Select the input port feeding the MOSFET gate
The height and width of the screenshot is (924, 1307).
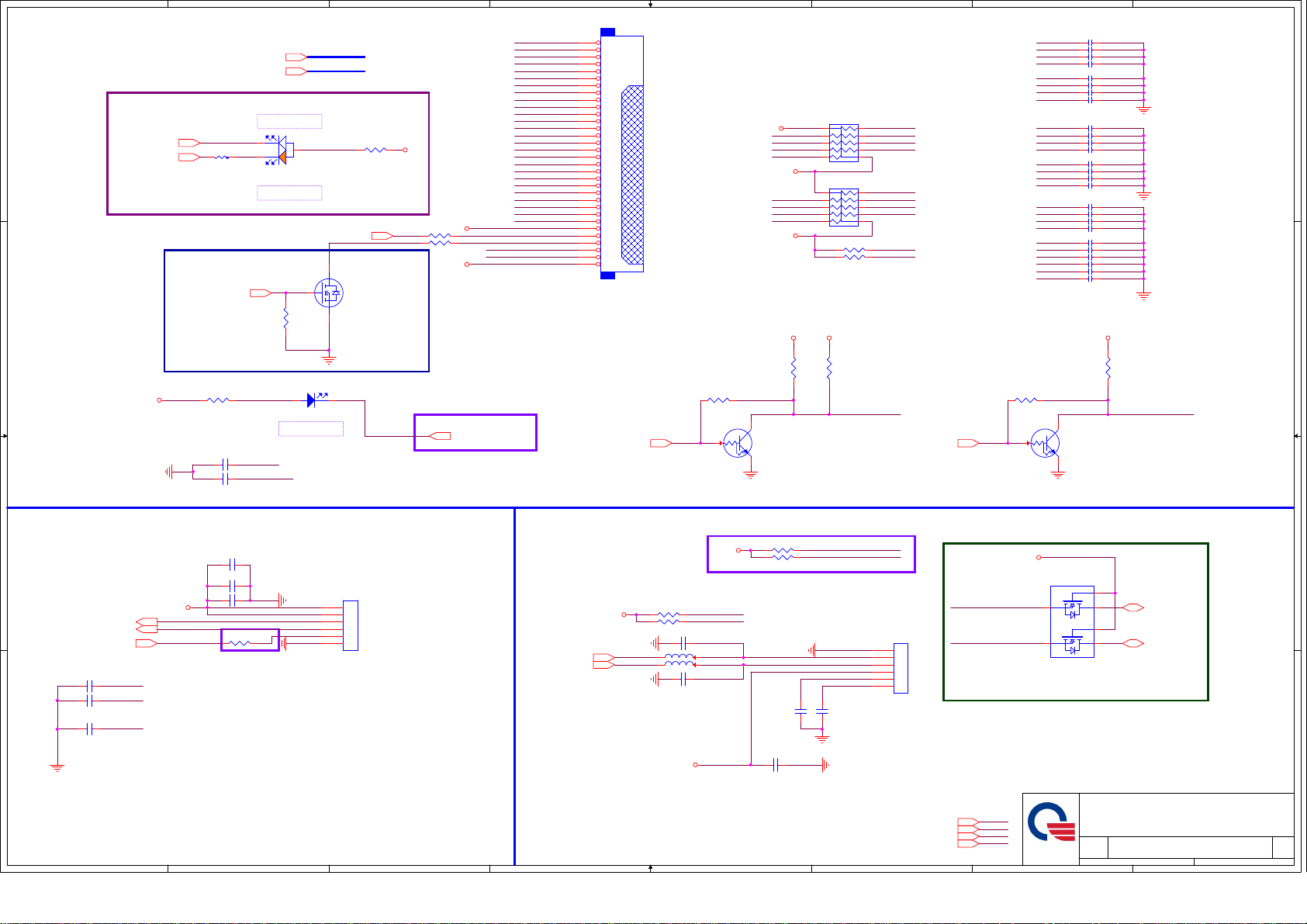pos(261,293)
